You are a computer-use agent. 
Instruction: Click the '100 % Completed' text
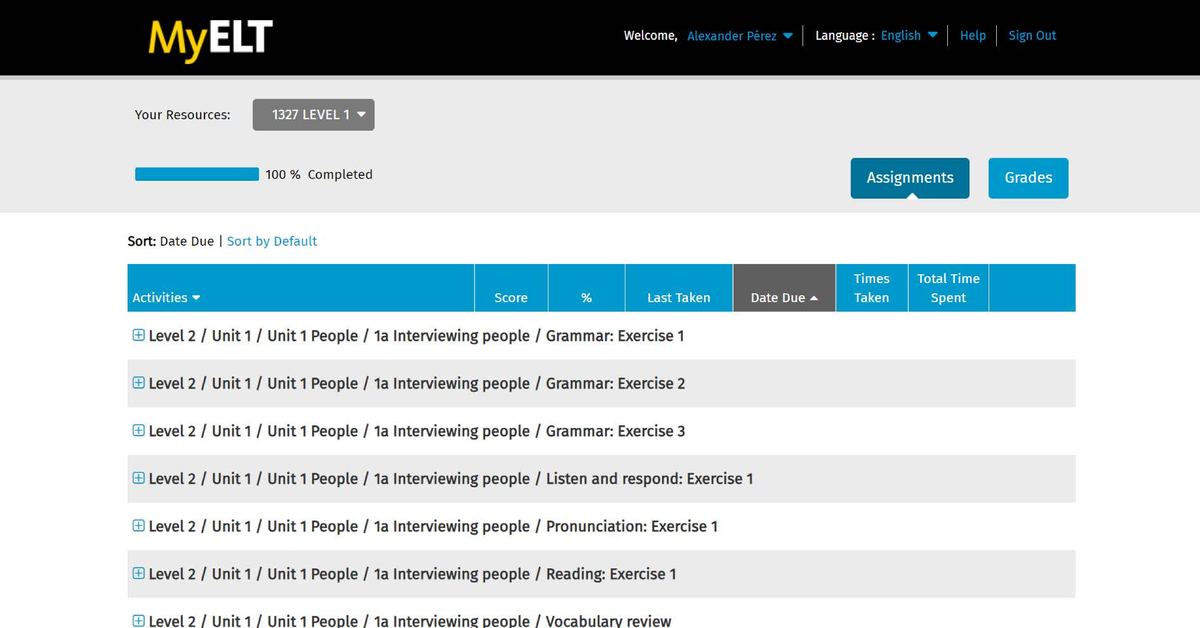coord(319,174)
